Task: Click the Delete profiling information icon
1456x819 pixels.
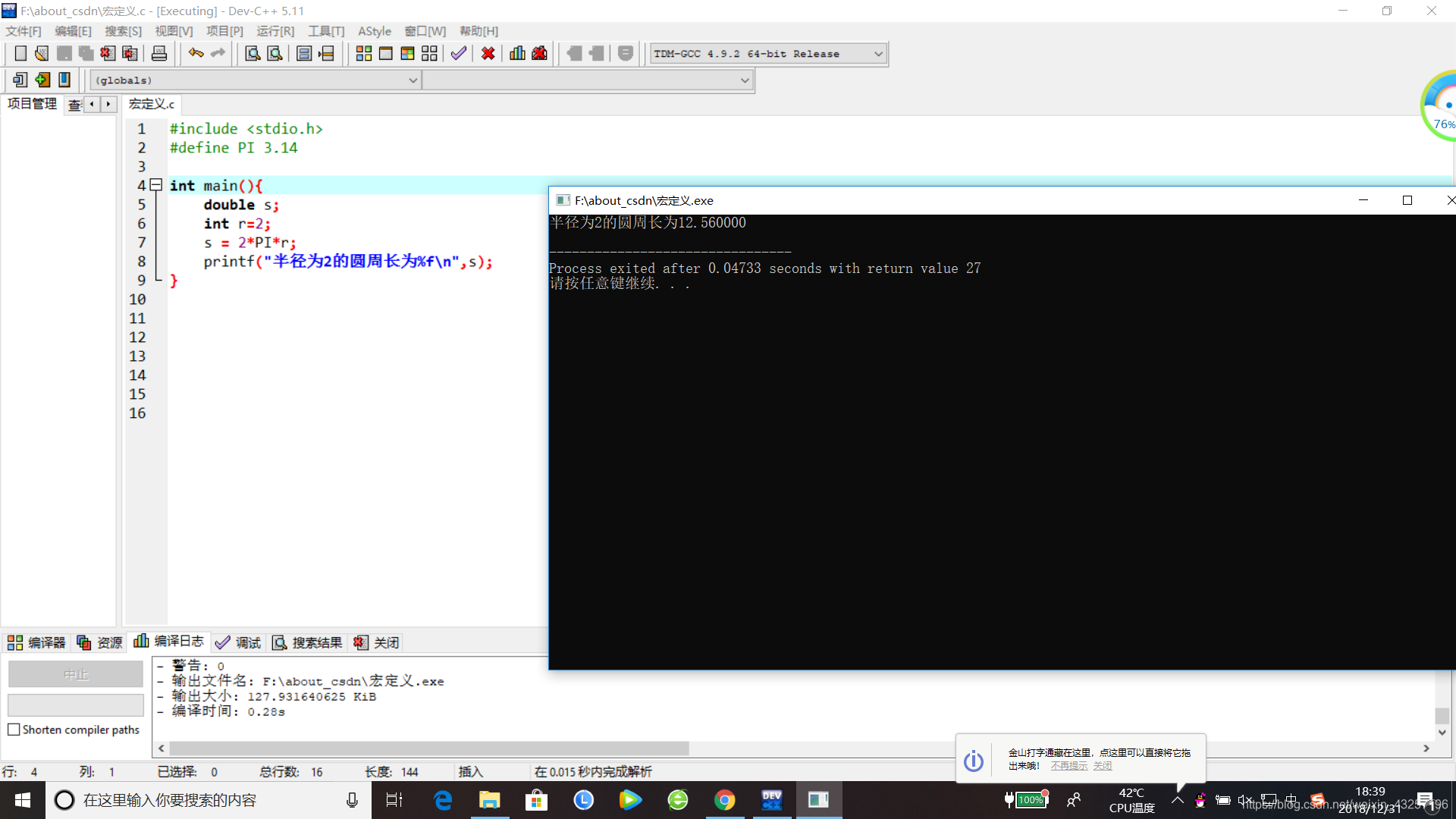Action: click(539, 53)
